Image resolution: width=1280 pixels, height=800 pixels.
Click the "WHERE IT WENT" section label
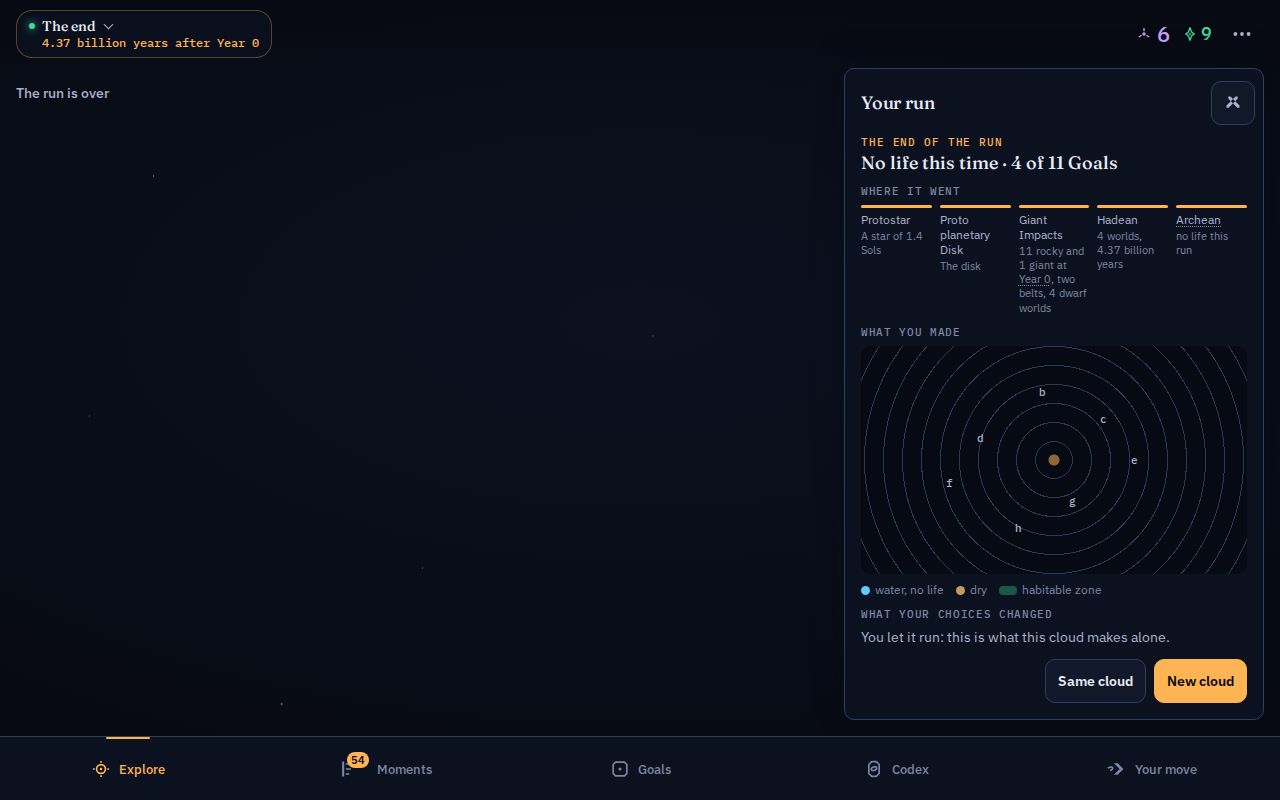click(x=910, y=191)
